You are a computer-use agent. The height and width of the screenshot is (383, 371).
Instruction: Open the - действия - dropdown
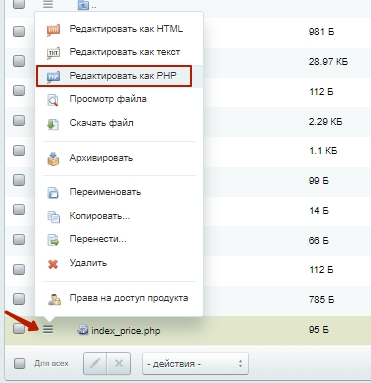click(195, 364)
